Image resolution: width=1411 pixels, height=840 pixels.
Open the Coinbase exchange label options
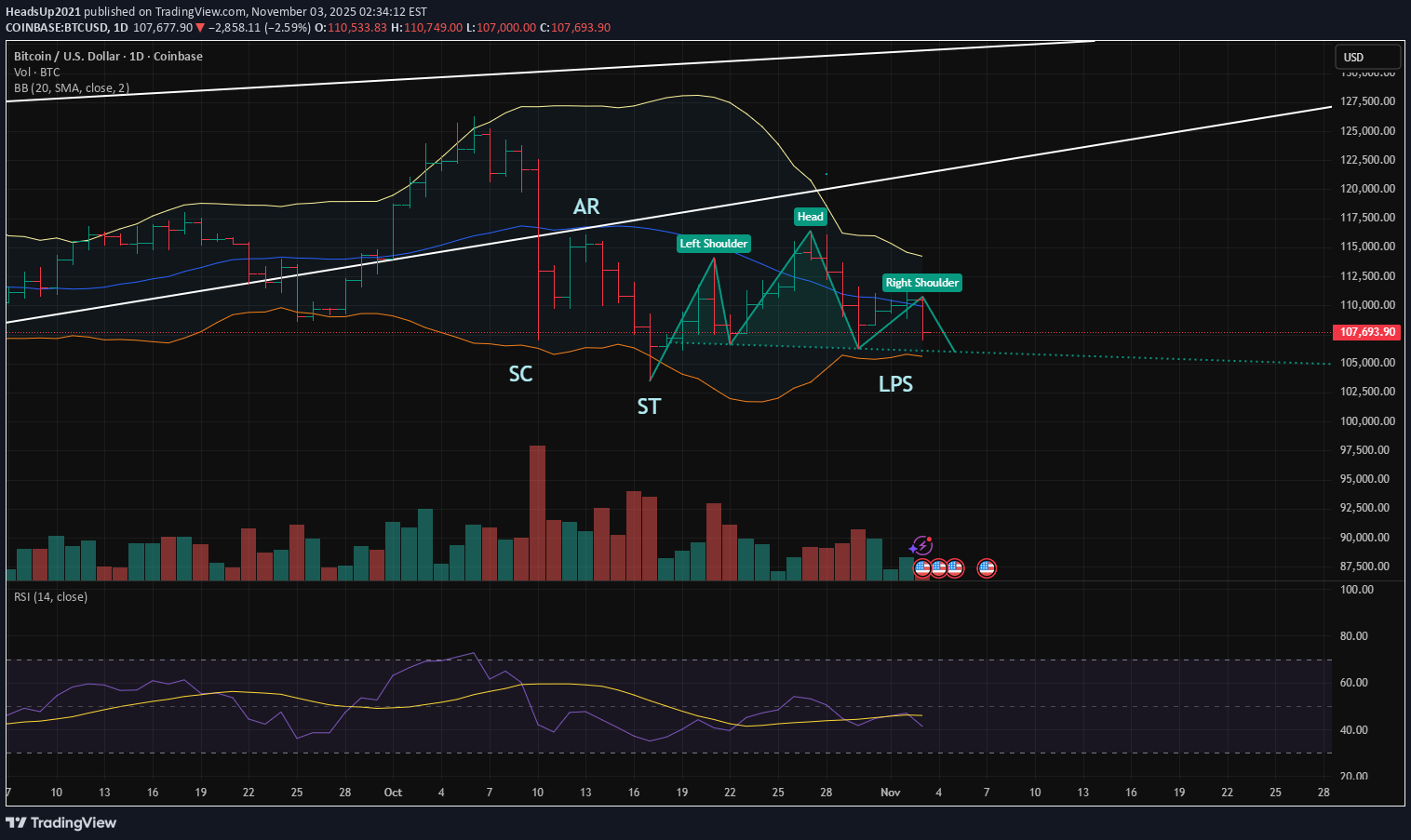point(178,56)
